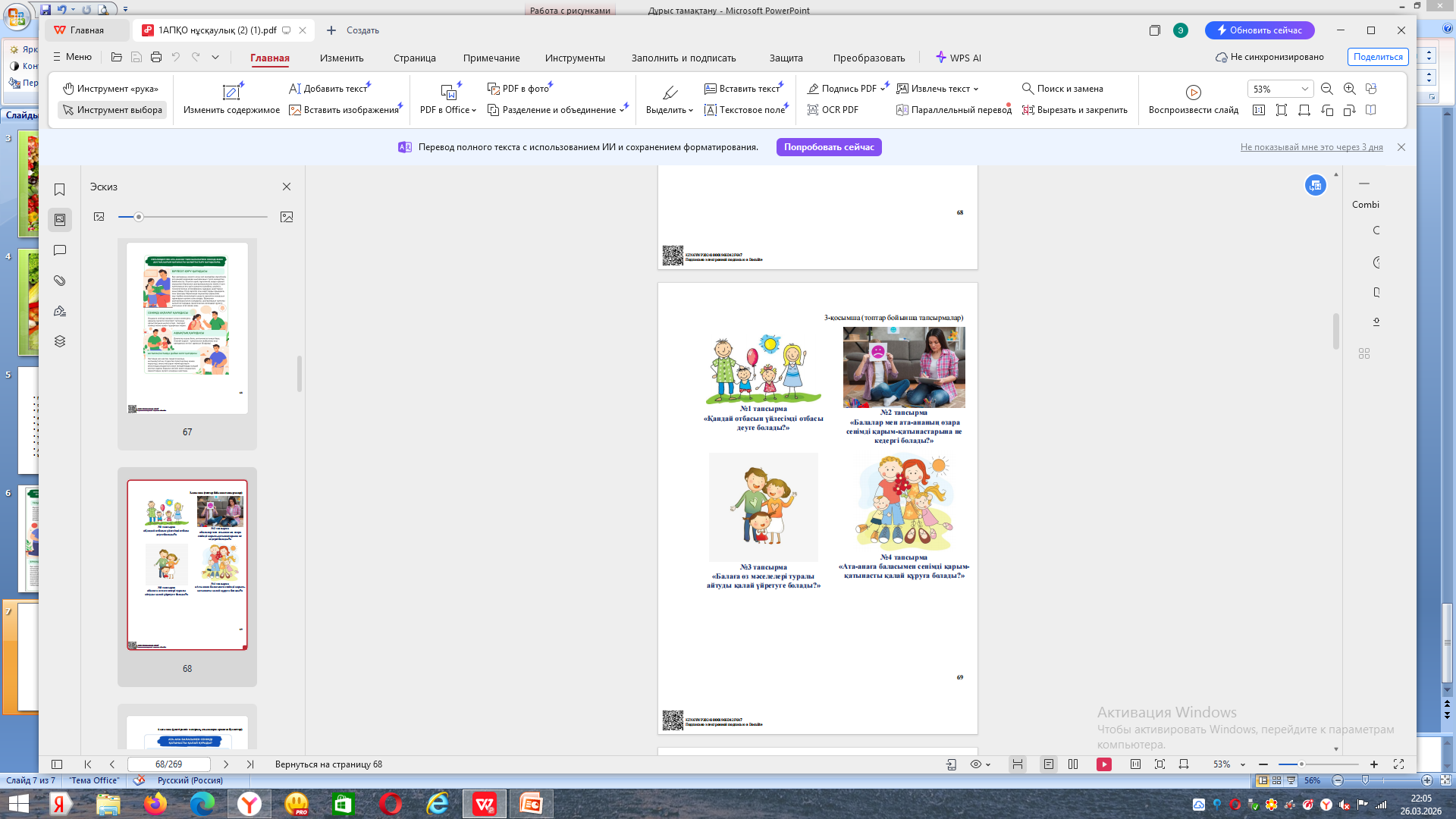This screenshot has width=1456, height=819.
Task: Open the 53% zoom dropdown in the ribbon
Action: pos(1304,89)
